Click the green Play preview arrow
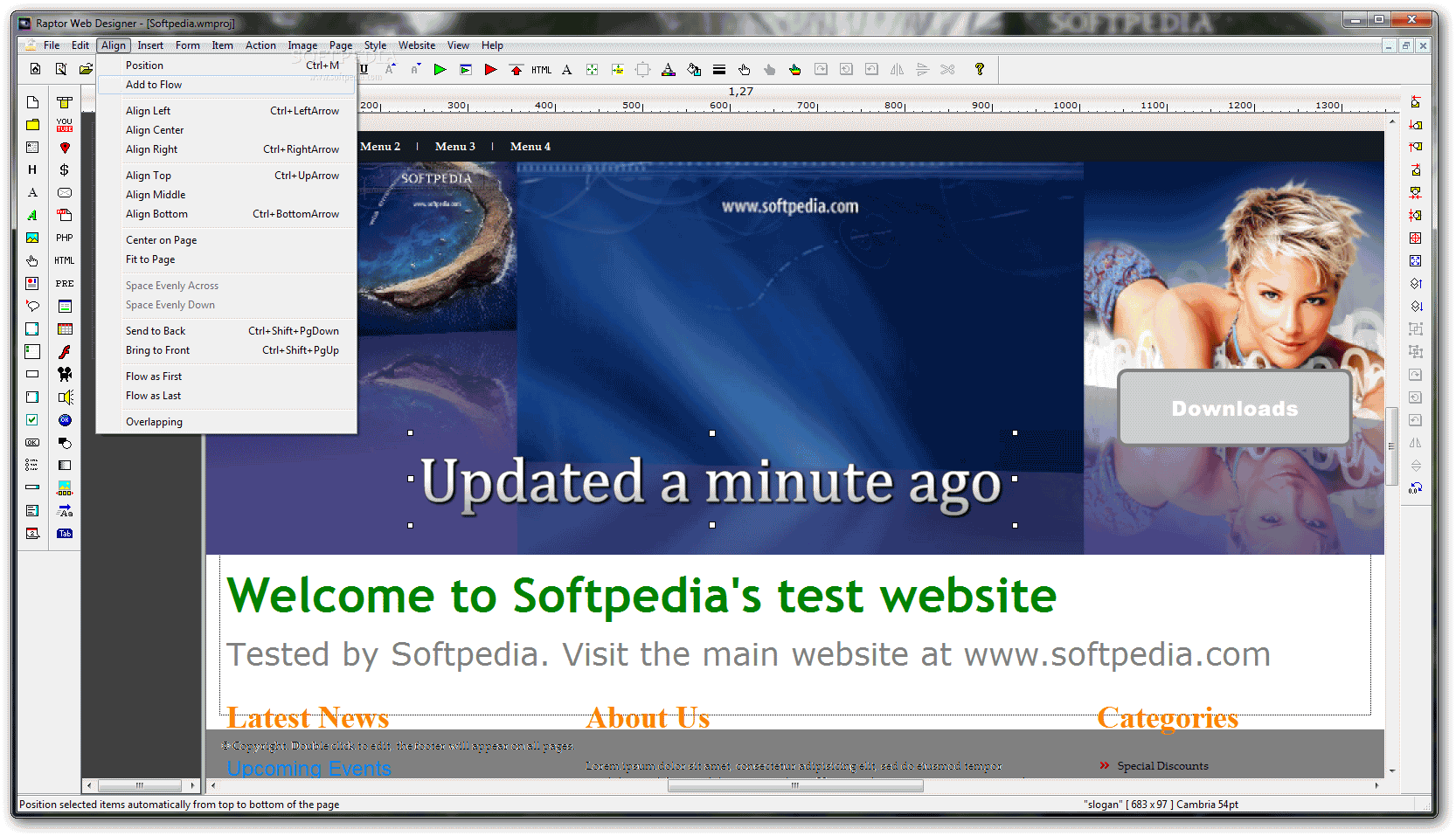The height and width of the screenshot is (836, 1456). [x=440, y=69]
